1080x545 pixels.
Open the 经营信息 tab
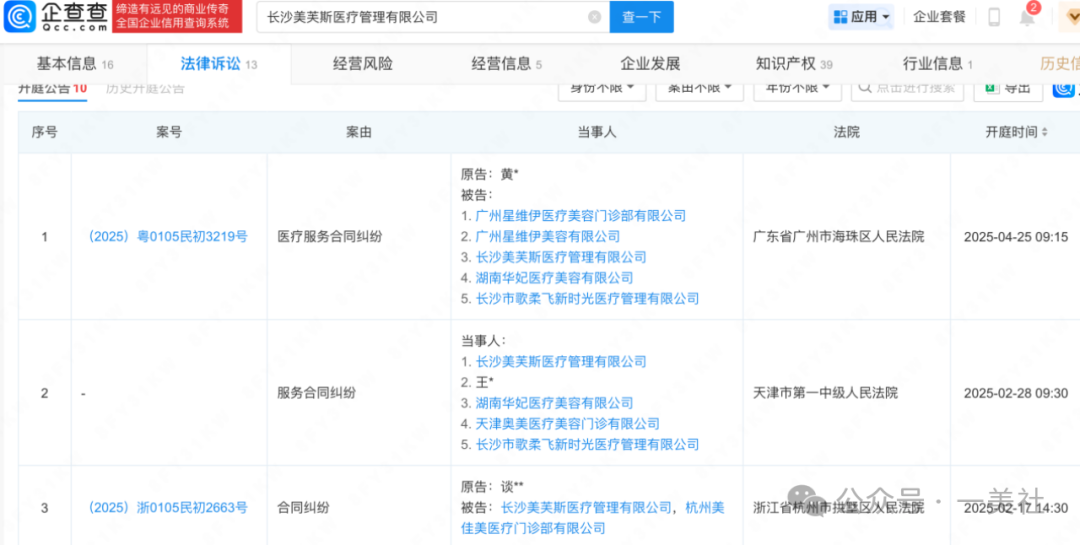[506, 64]
